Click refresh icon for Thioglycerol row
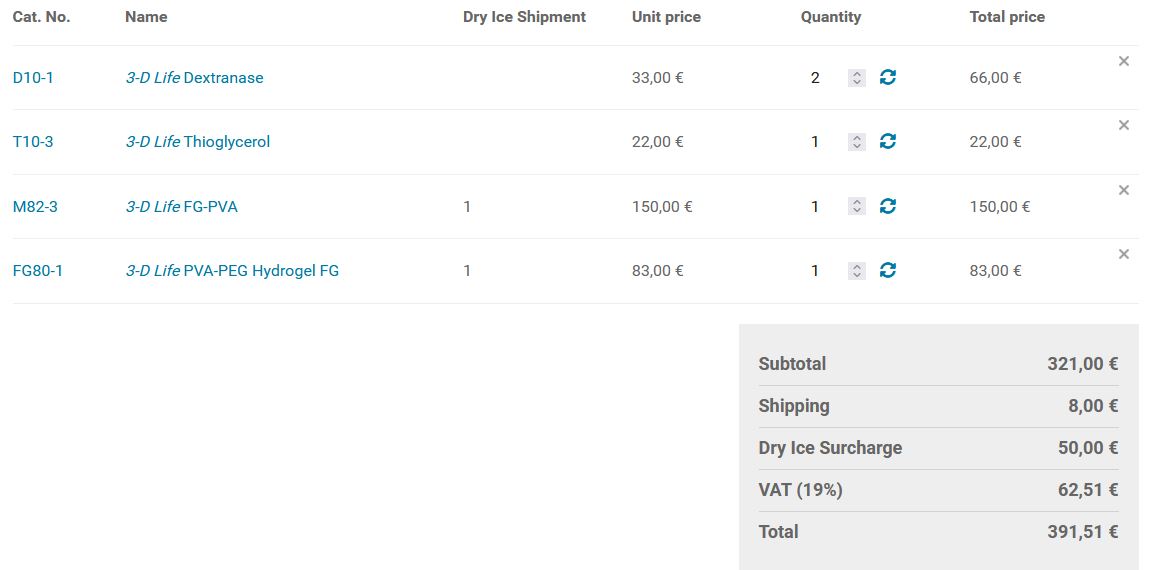The width and height of the screenshot is (1159, 570). click(x=887, y=142)
